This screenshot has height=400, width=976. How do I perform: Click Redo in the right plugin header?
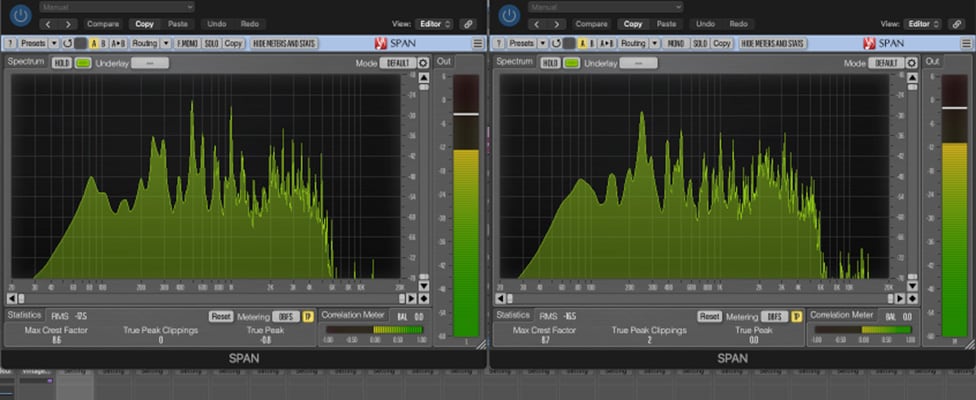738,24
